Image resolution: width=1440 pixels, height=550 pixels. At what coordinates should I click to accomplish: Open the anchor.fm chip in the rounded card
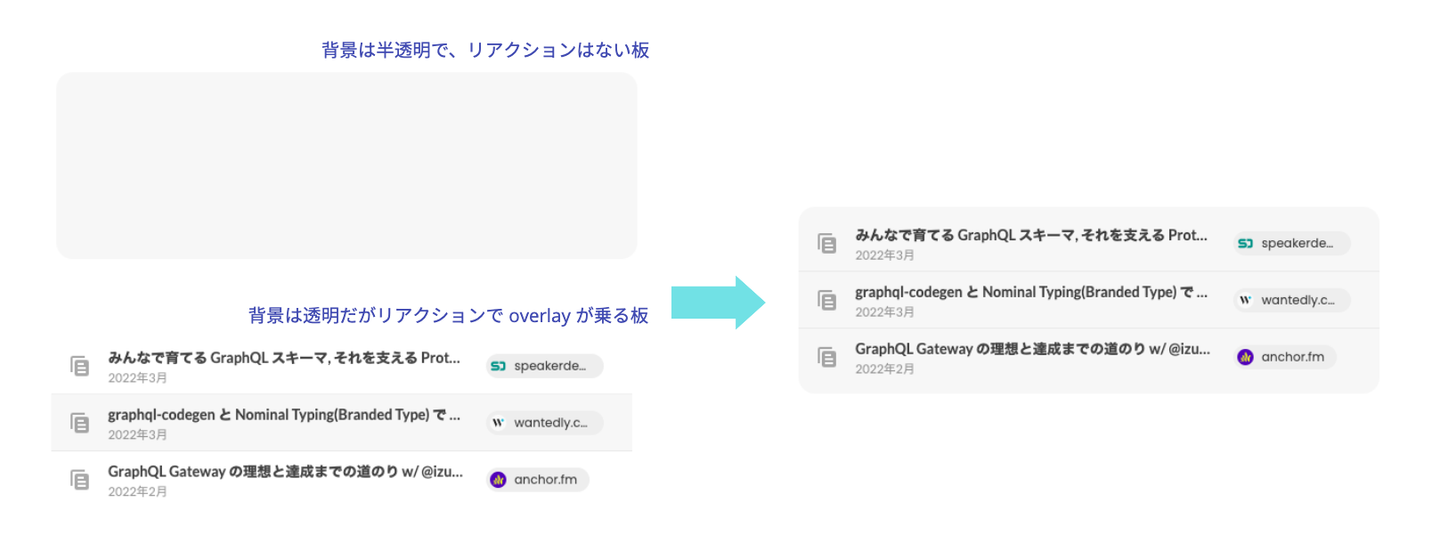(x=1284, y=357)
